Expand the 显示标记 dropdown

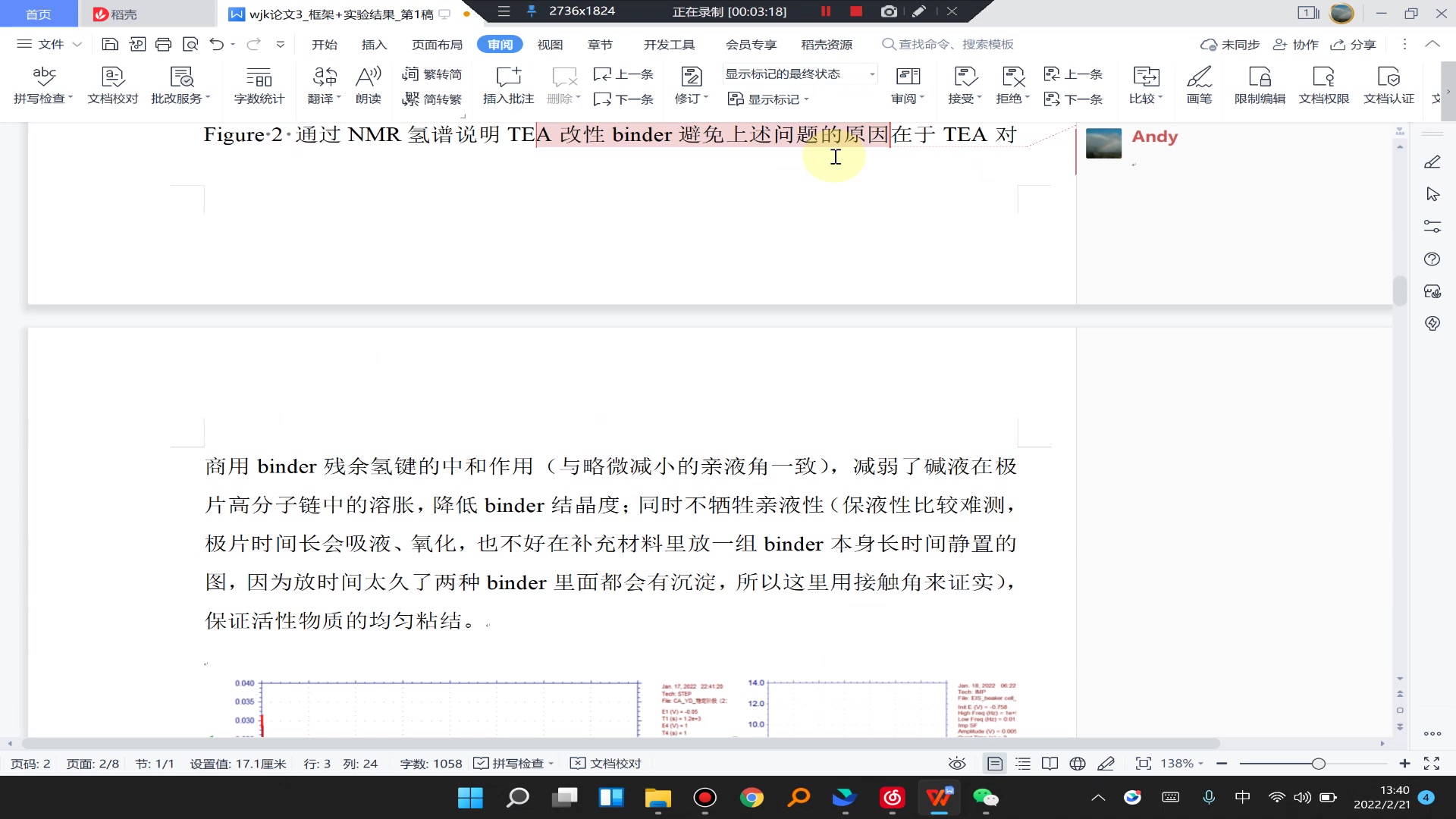768,99
